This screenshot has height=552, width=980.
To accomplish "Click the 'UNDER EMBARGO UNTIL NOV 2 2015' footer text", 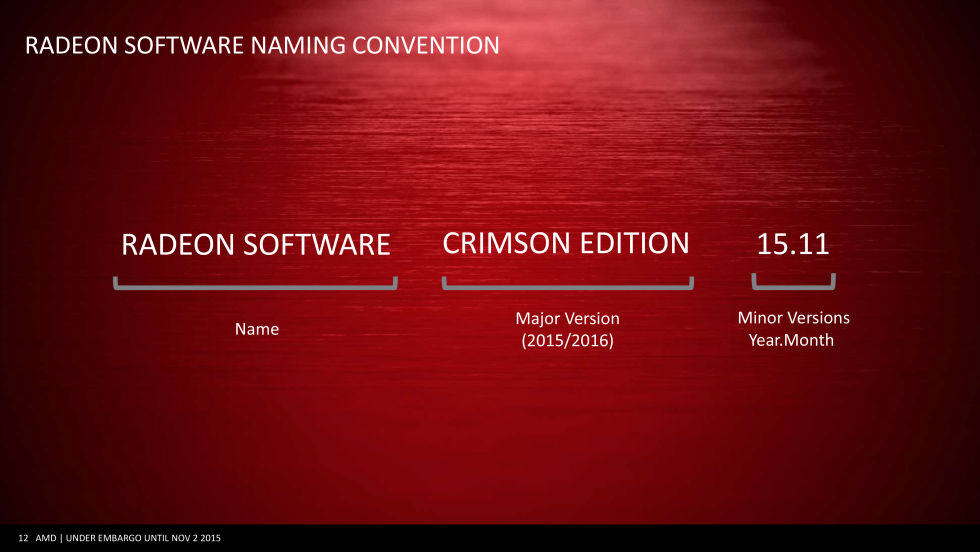I will coord(143,538).
